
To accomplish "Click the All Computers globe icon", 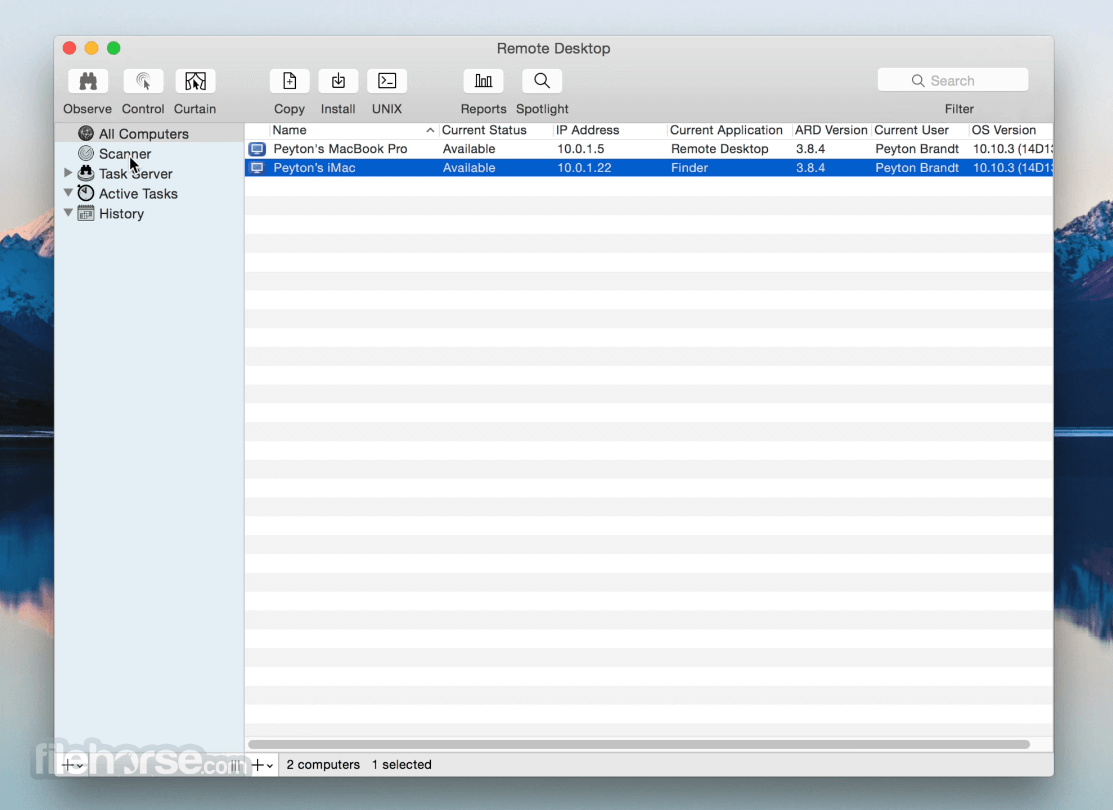I will 86,133.
